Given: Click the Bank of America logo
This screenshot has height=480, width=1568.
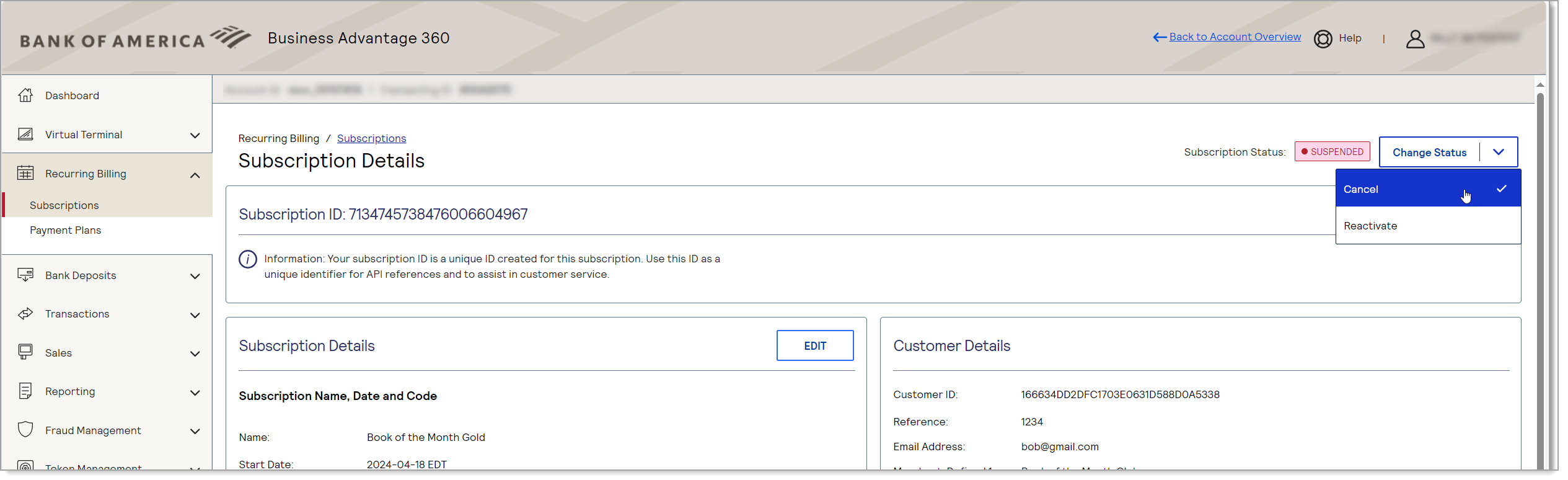Looking at the screenshot, I should (x=136, y=38).
